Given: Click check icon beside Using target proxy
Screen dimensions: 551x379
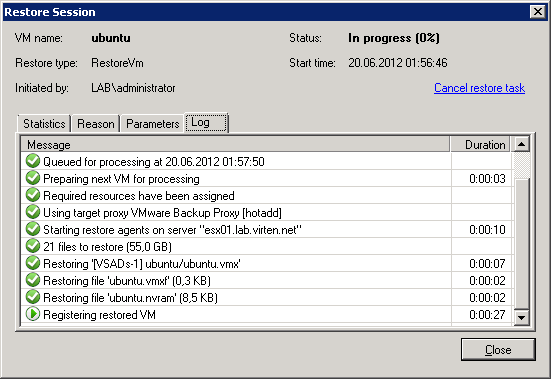Looking at the screenshot, I should click(33, 212).
